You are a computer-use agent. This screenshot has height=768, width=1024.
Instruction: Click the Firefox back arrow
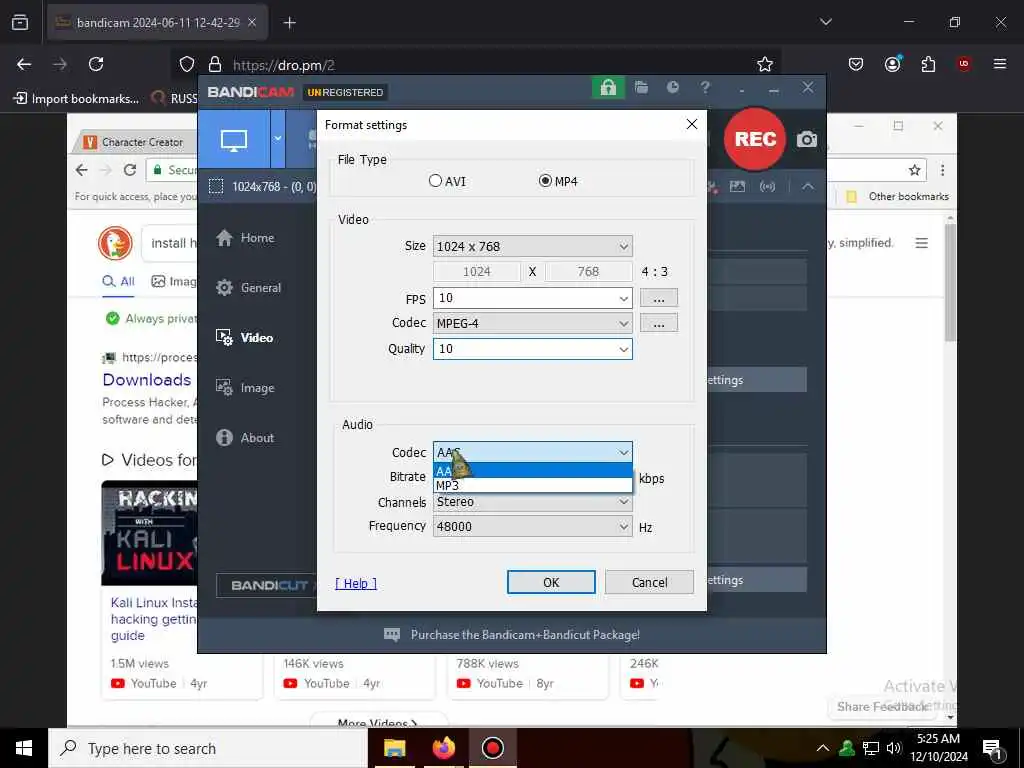click(x=24, y=64)
